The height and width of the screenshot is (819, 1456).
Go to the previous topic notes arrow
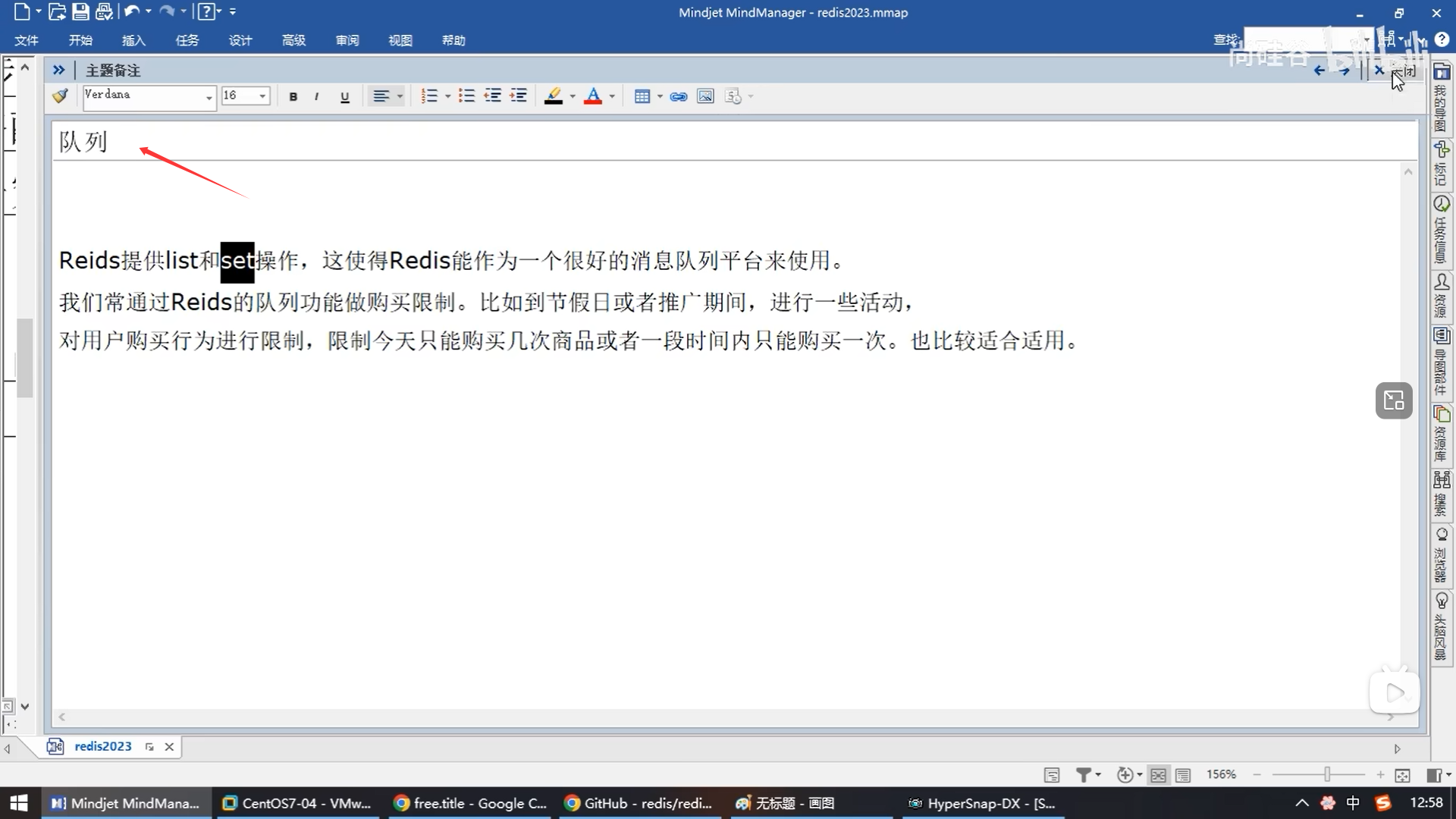[1319, 71]
